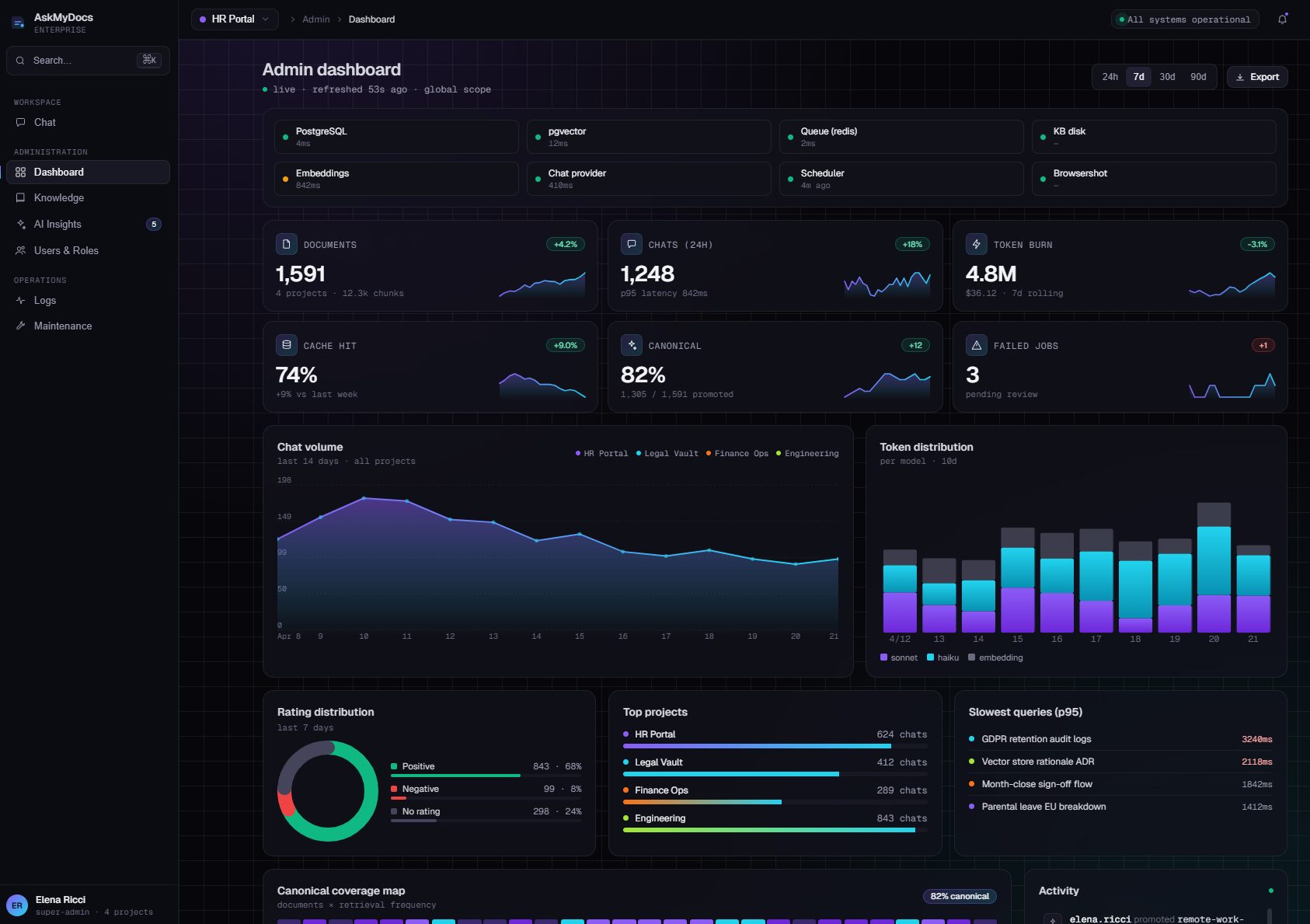Screen dimensions: 1310x924
Task: Click the -3.1% token burn badge
Action: (1257, 244)
